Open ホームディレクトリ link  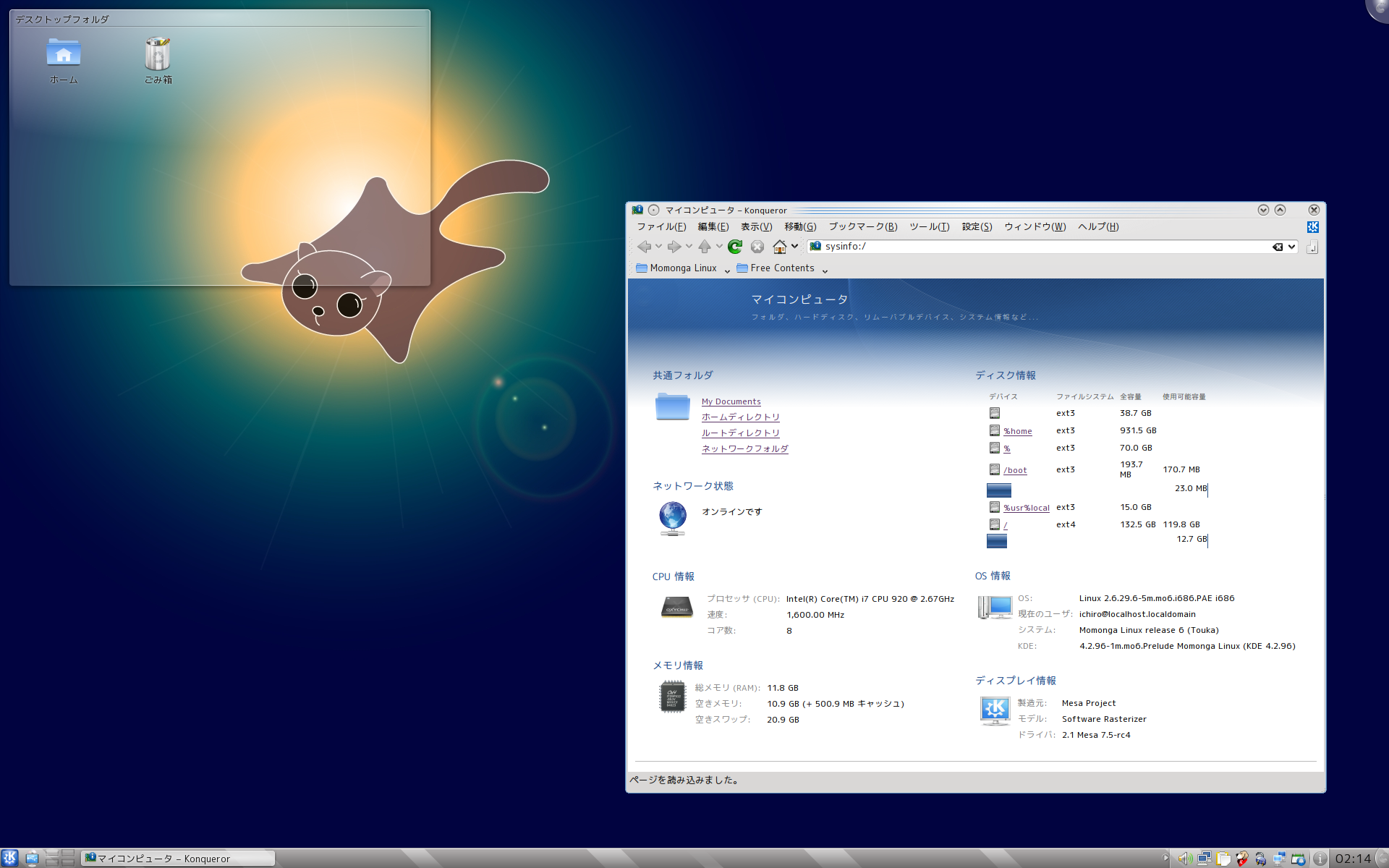click(x=741, y=417)
